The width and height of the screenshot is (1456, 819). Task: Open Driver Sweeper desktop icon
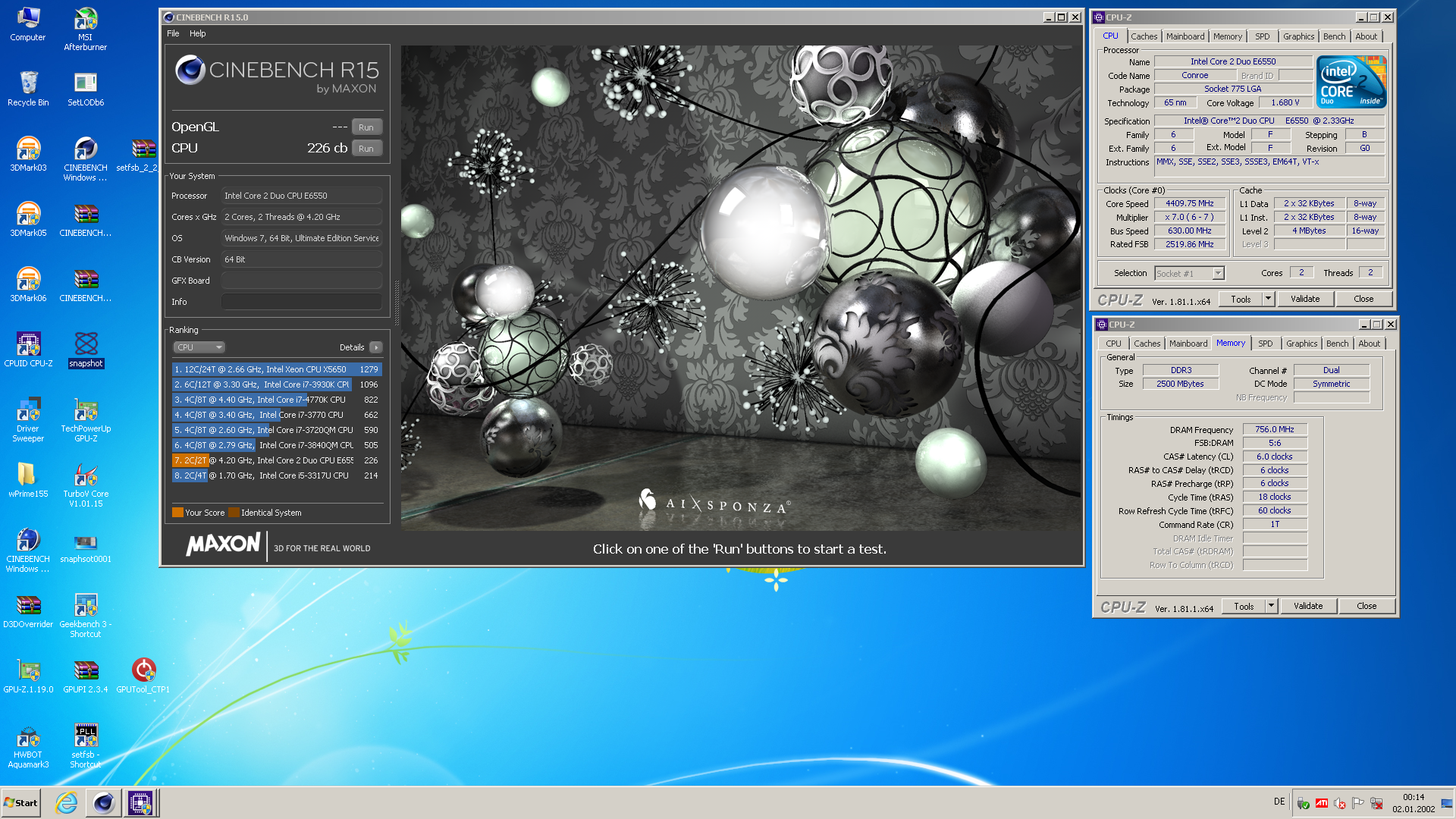(x=28, y=420)
